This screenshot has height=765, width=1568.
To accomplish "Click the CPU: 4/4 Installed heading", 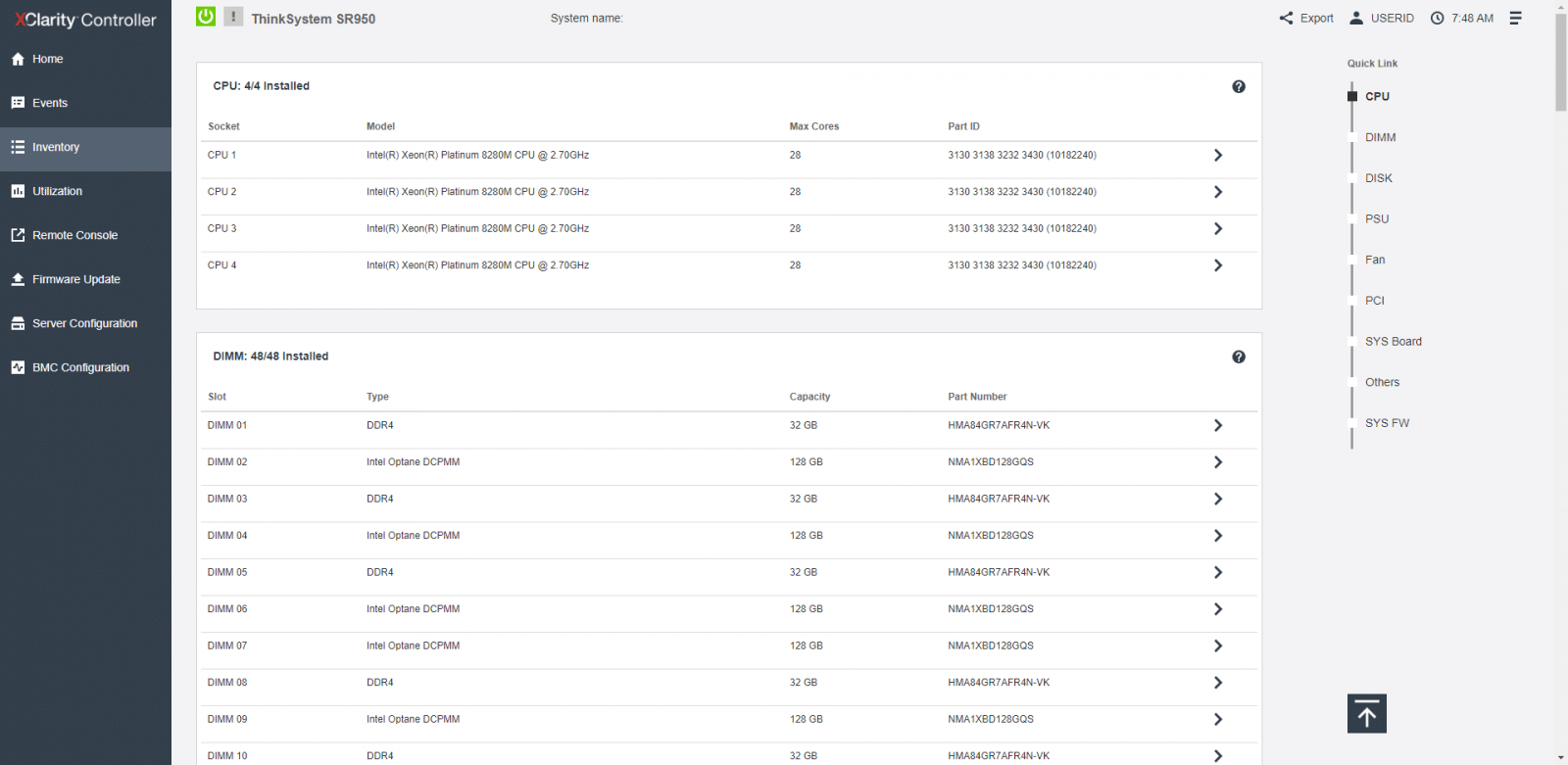I will (x=261, y=86).
